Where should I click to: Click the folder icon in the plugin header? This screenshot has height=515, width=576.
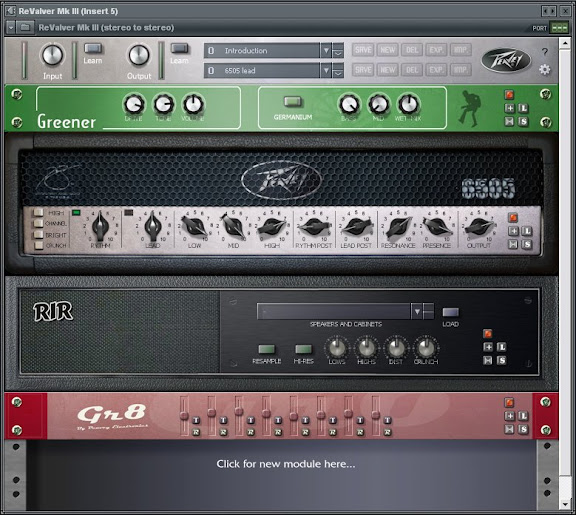(25, 28)
